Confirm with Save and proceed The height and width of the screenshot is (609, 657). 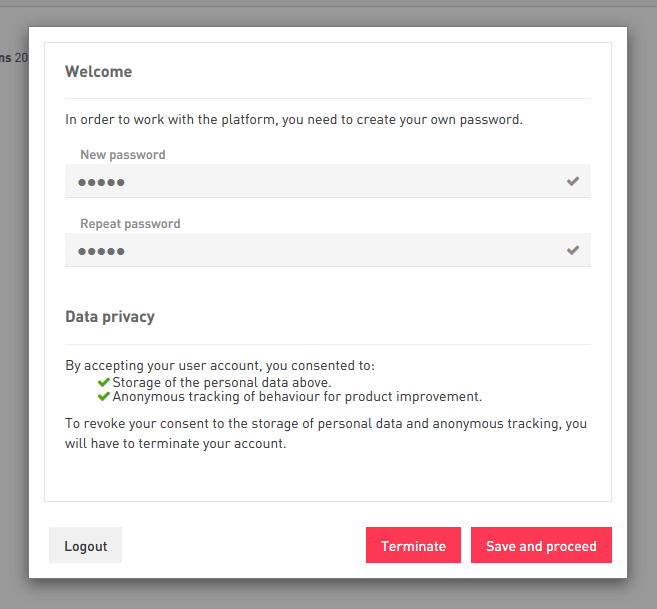[x=541, y=545]
